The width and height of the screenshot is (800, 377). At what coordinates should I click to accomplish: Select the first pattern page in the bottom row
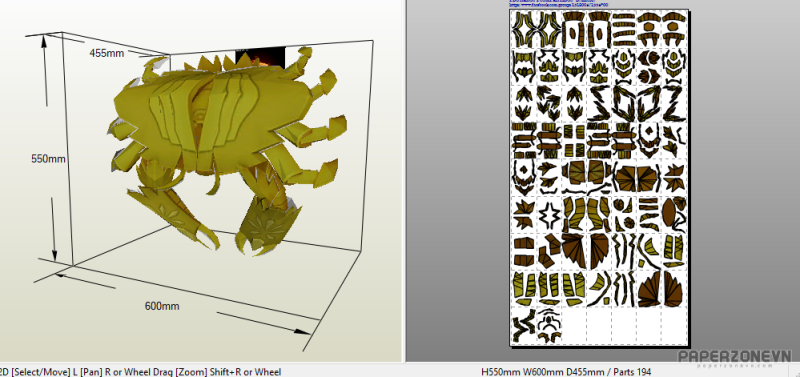point(523,325)
